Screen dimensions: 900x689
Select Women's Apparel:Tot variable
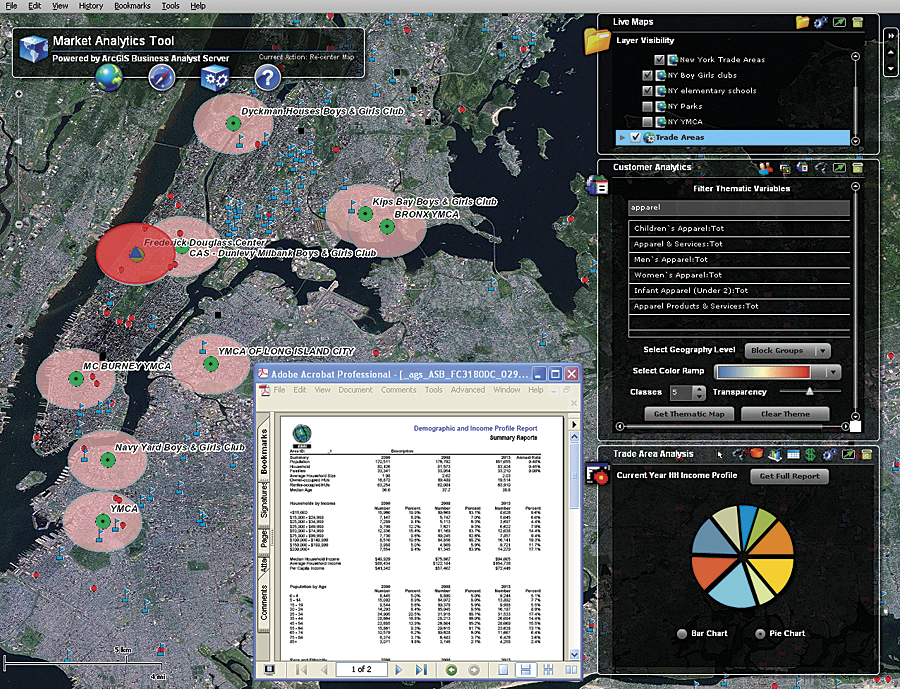(x=739, y=275)
